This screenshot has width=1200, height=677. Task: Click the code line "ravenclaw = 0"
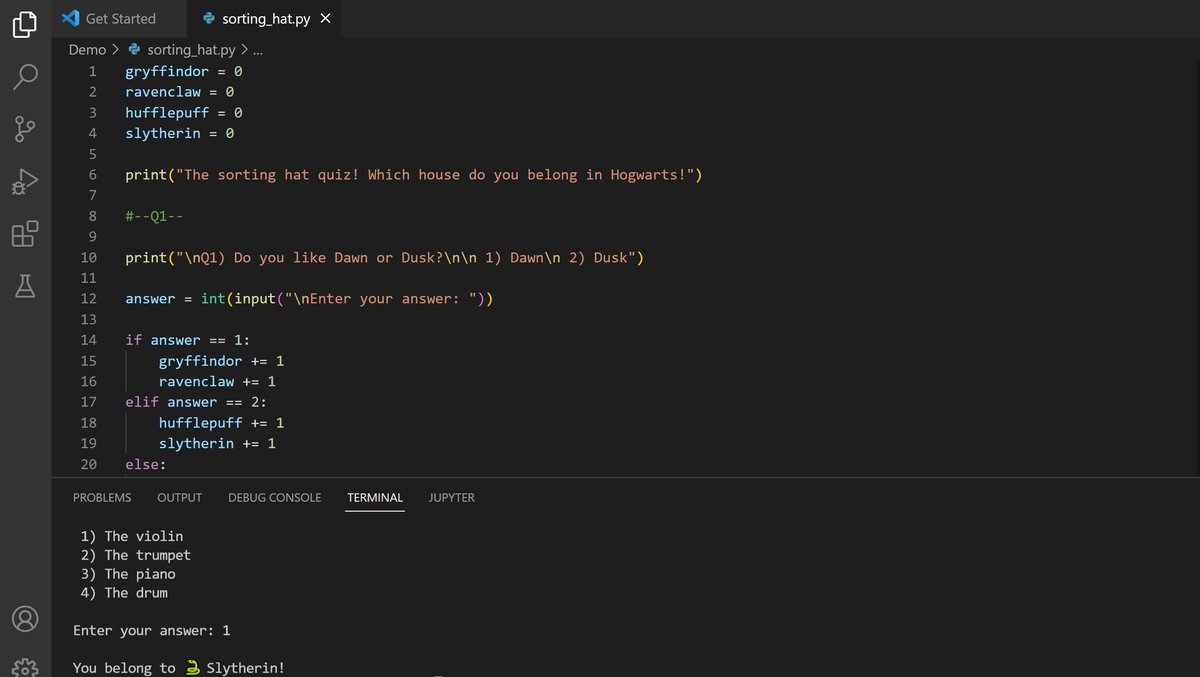pyautogui.click(x=180, y=92)
